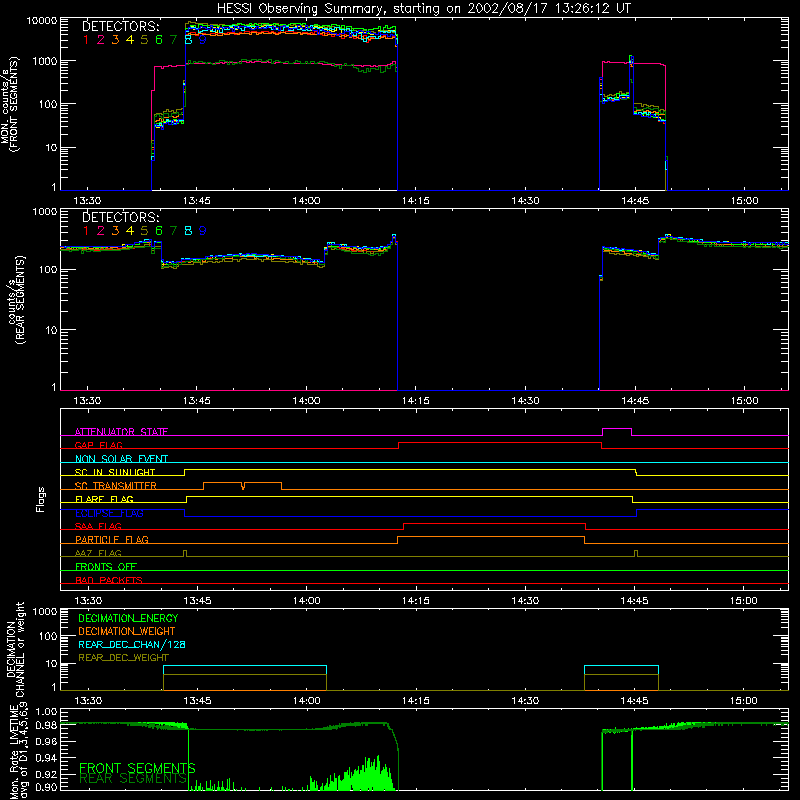The height and width of the screenshot is (800, 800).
Task: Click the 0.94 tick label on livetime axis
Action: (x=46, y=758)
